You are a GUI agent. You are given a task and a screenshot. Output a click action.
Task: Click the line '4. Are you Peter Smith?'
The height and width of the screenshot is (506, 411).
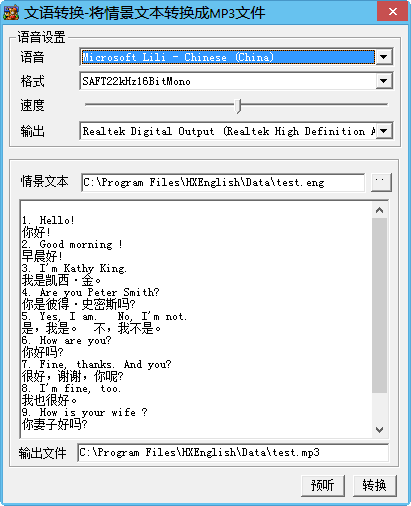(90, 292)
